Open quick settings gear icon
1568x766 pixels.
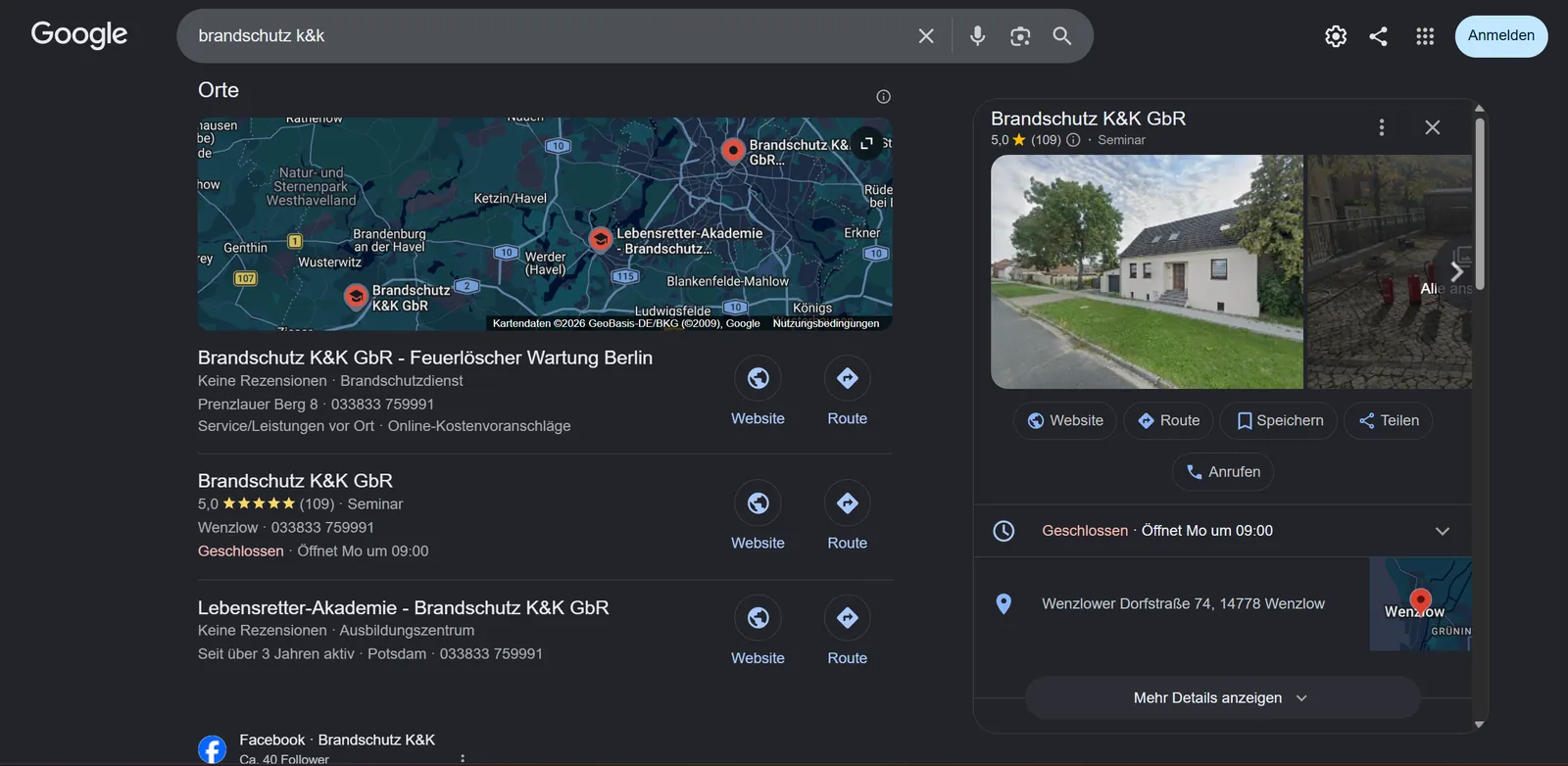pos(1336,36)
